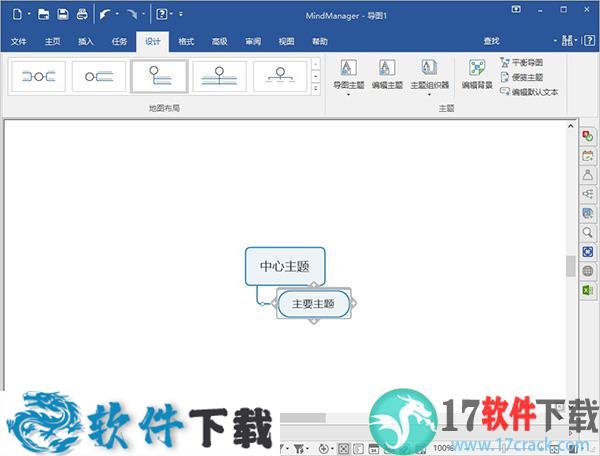Select the 中心主题 central topic
This screenshot has height=456, width=600.
(x=285, y=266)
